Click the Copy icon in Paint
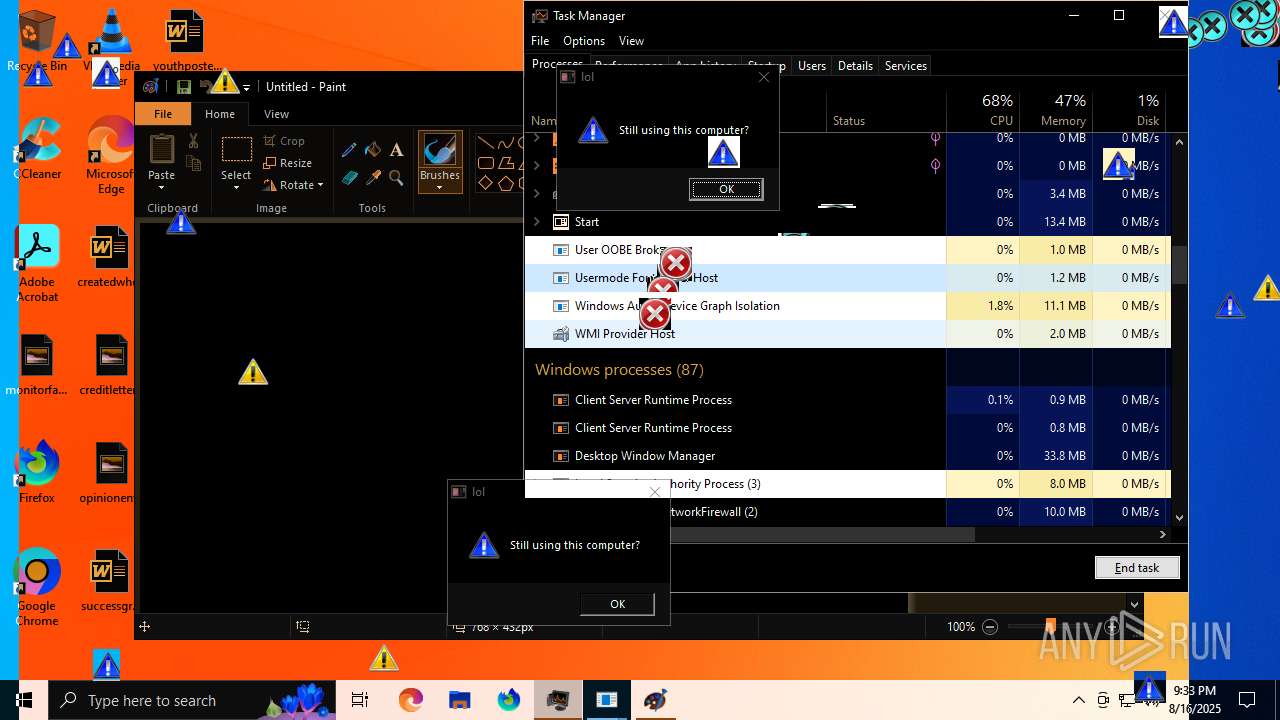Viewport: 1280px width, 720px height. click(x=193, y=164)
